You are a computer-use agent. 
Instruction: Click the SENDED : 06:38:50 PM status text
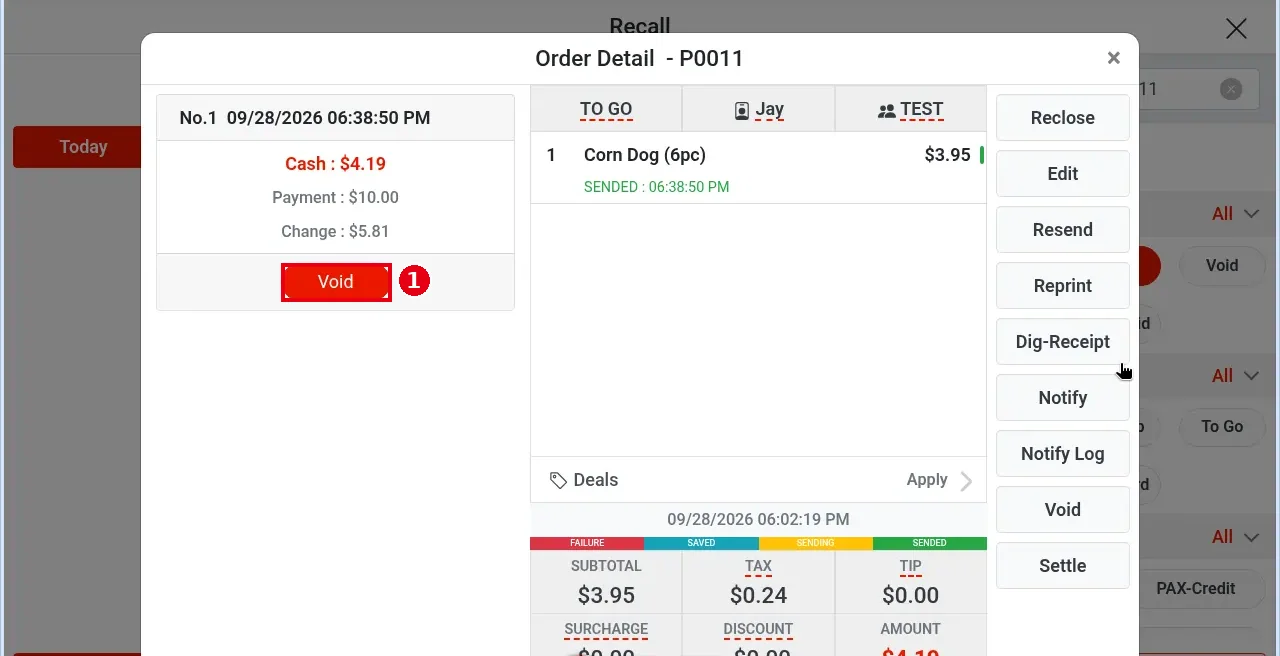656,187
